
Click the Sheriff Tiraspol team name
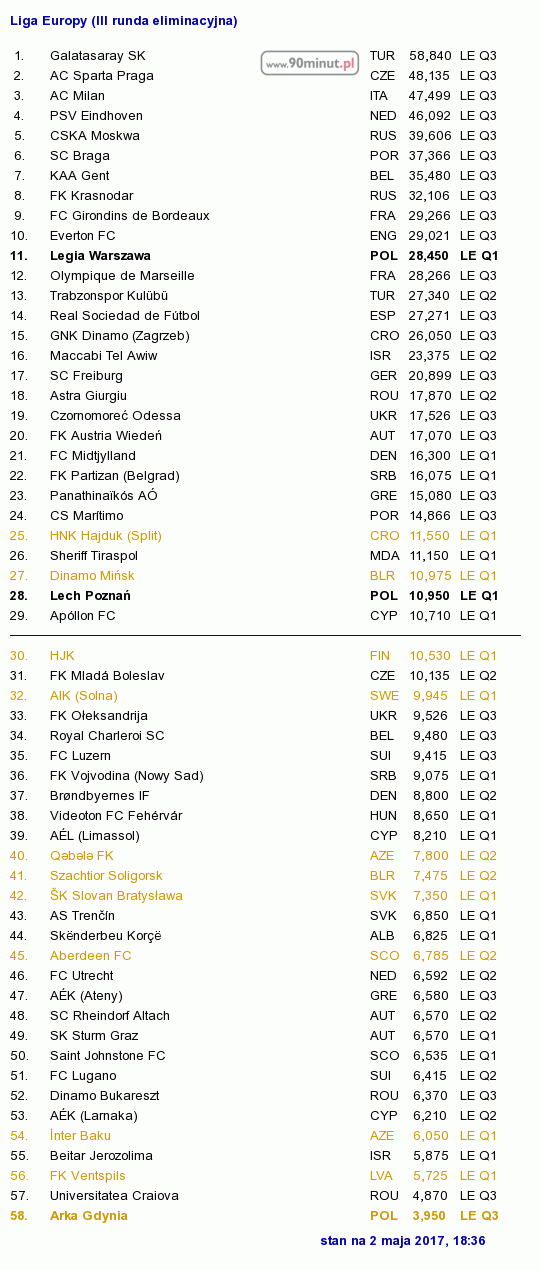point(94,556)
